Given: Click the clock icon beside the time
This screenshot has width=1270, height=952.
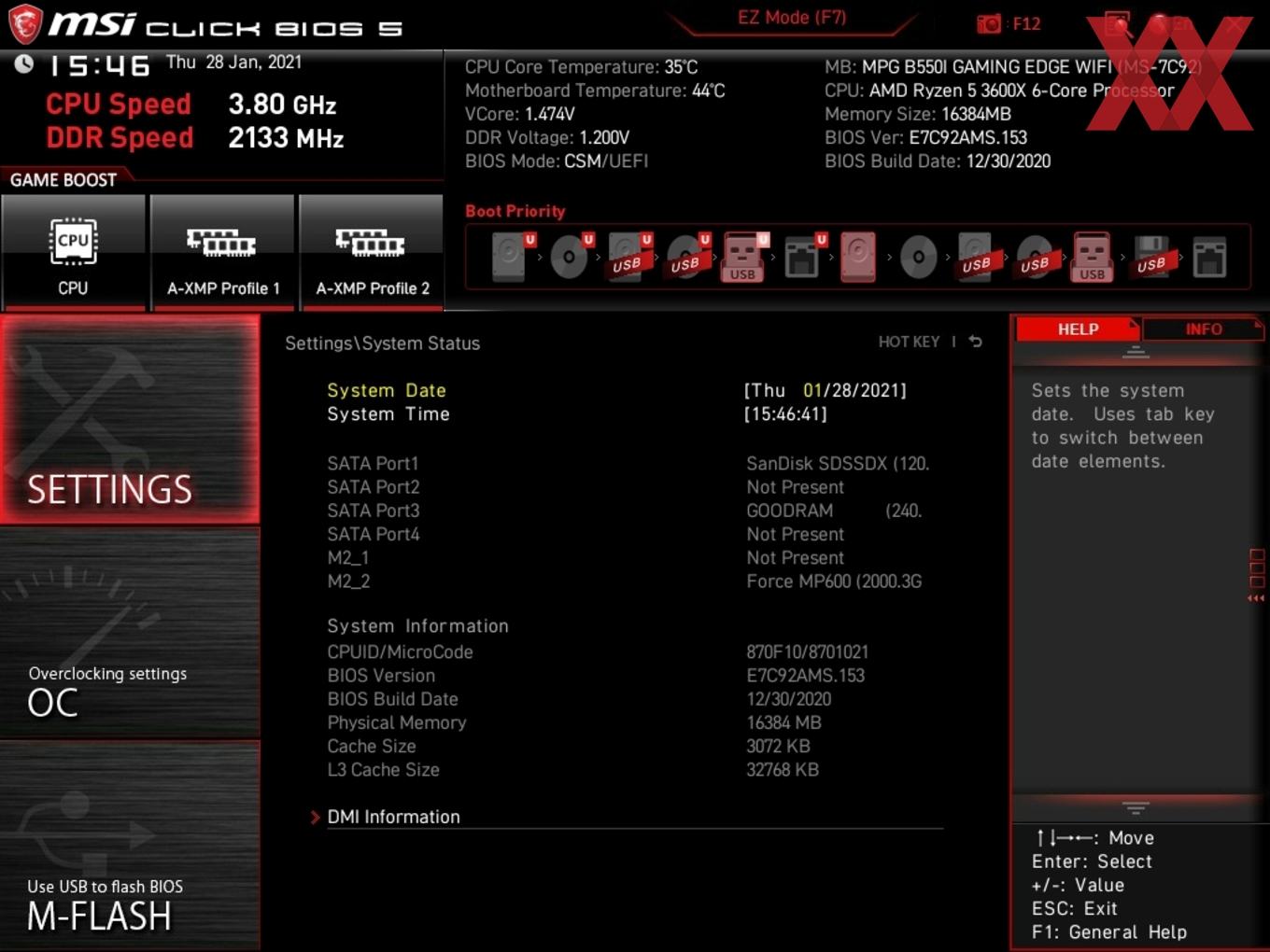Looking at the screenshot, I should click(x=24, y=63).
